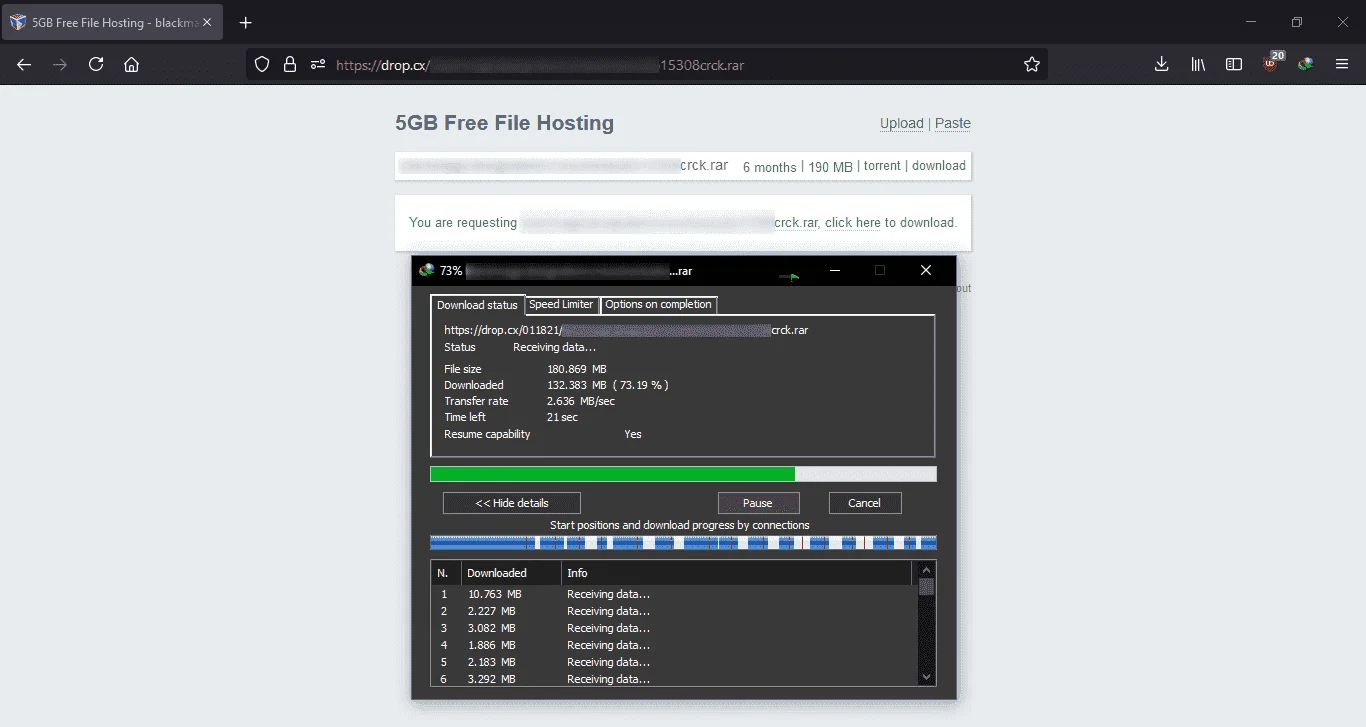Click the '5GB Free File Hosting' page heading

tap(505, 123)
